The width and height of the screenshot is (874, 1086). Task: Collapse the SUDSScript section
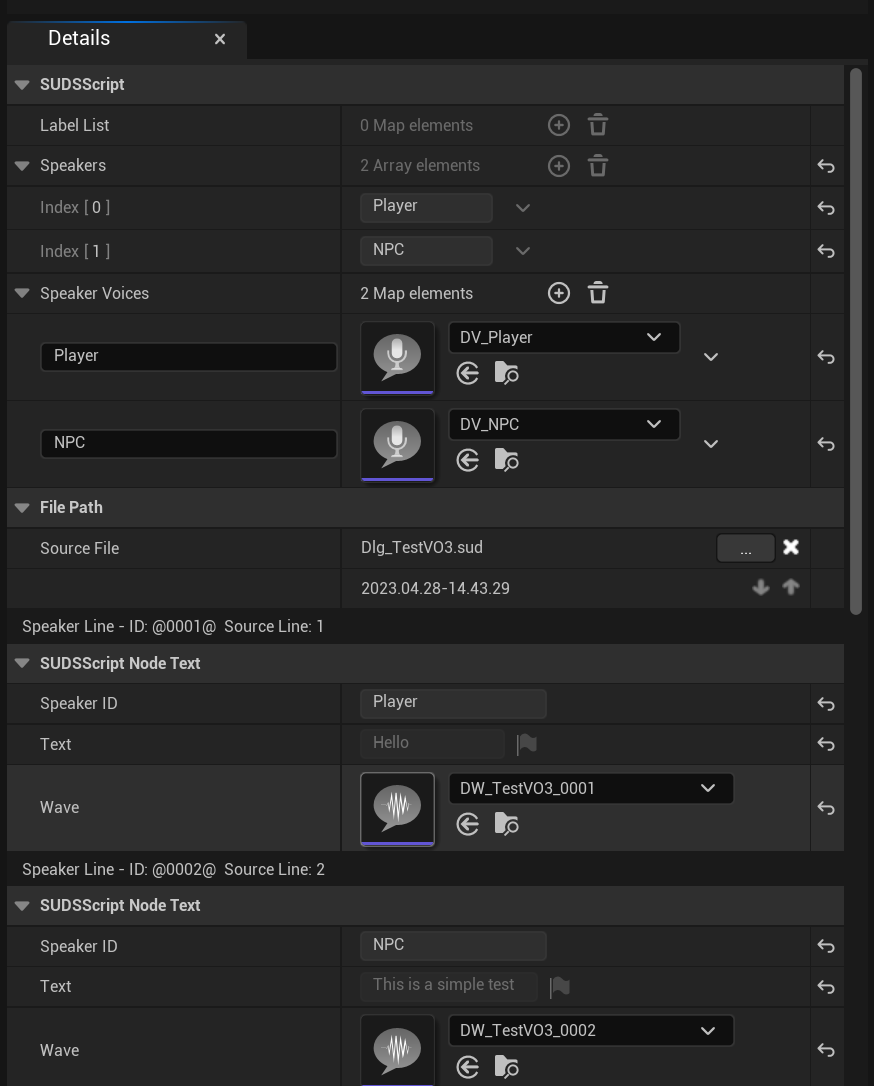(21, 84)
